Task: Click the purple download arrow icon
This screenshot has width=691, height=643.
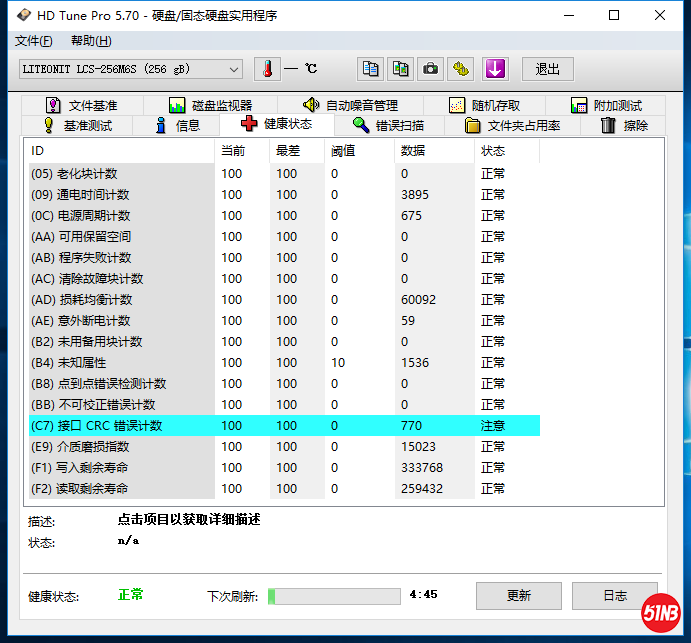Action: pyautogui.click(x=496, y=69)
